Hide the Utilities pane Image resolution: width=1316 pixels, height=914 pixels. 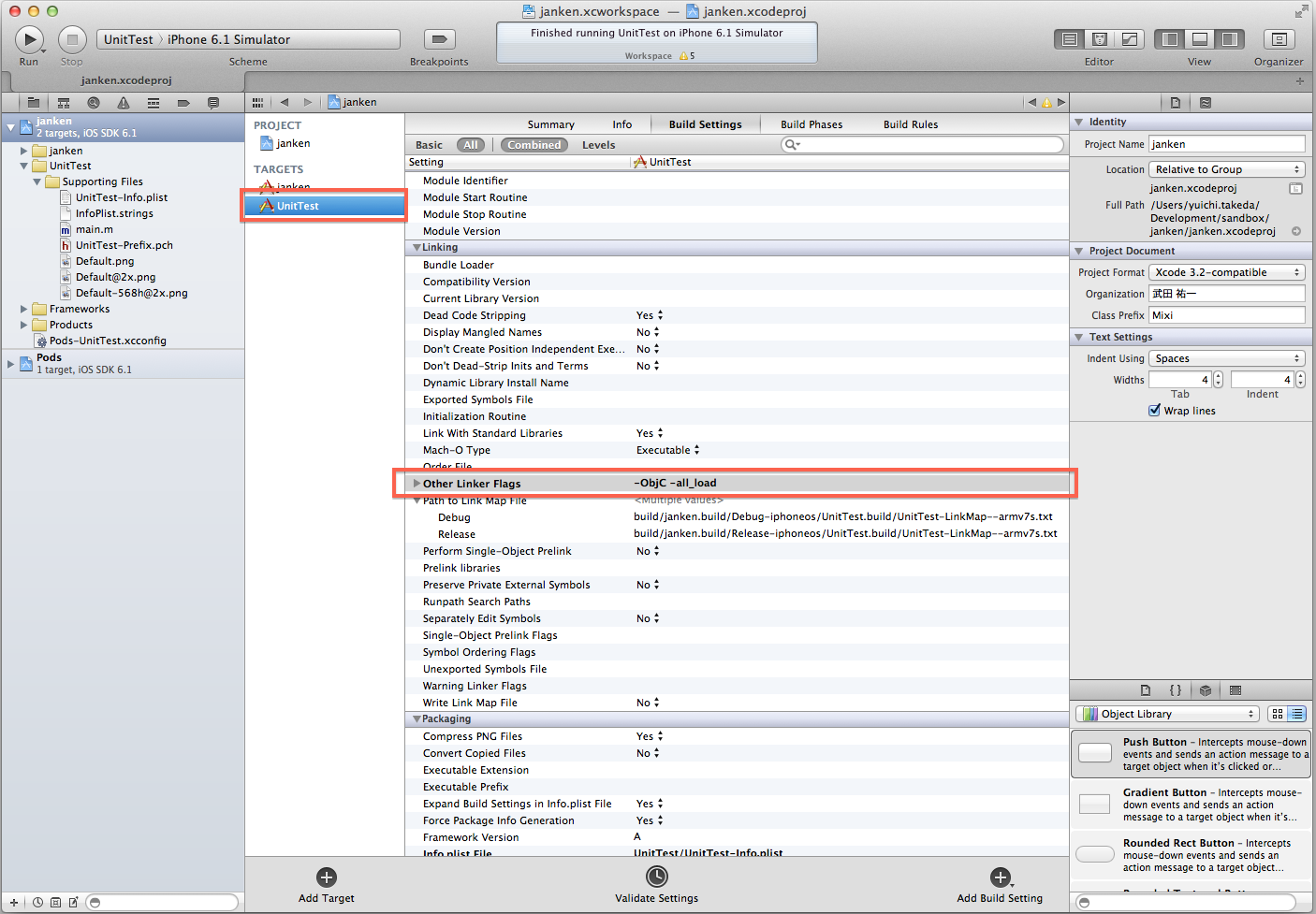click(1229, 39)
